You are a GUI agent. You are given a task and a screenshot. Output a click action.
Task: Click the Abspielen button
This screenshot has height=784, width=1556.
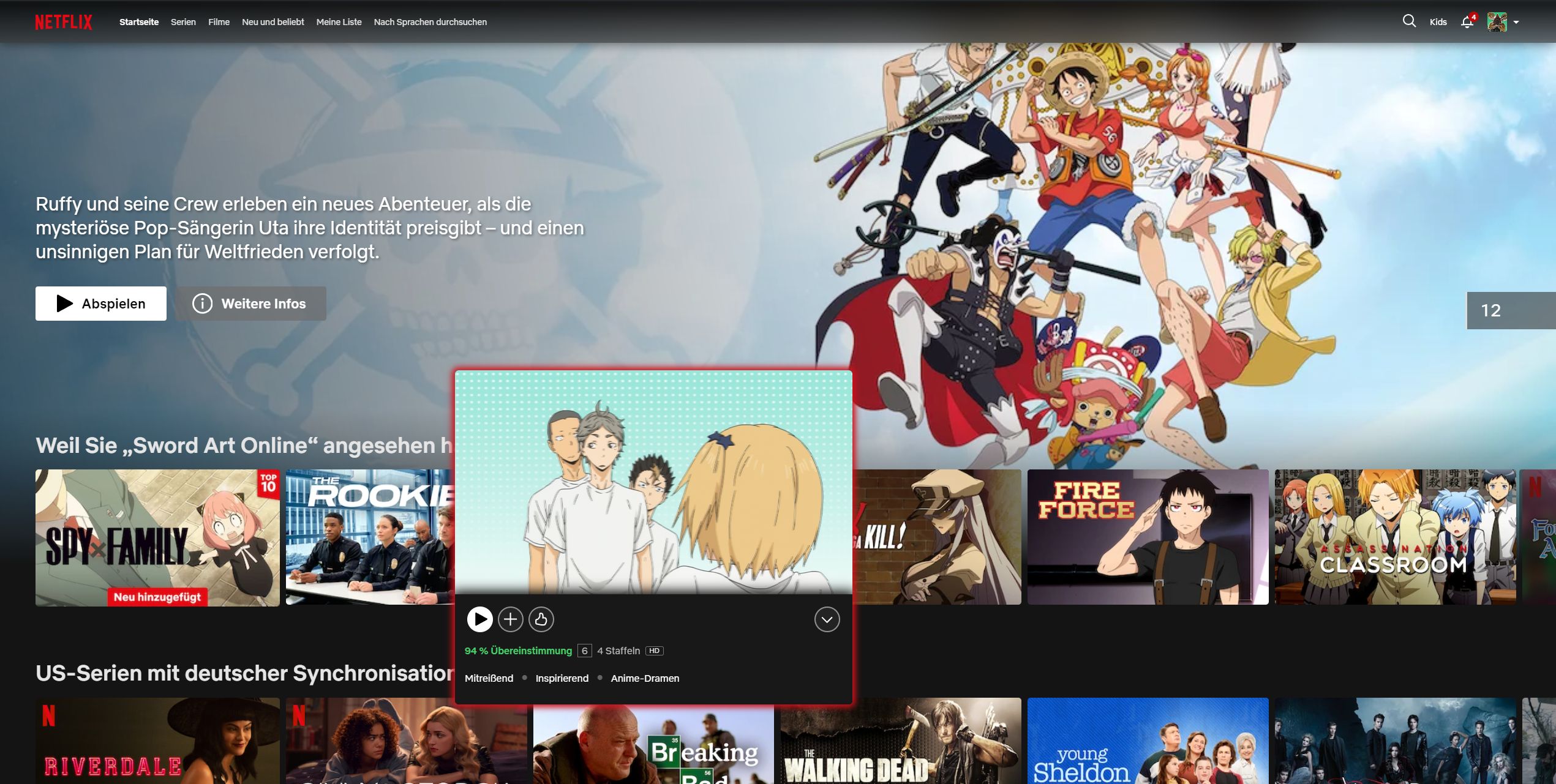(x=101, y=304)
